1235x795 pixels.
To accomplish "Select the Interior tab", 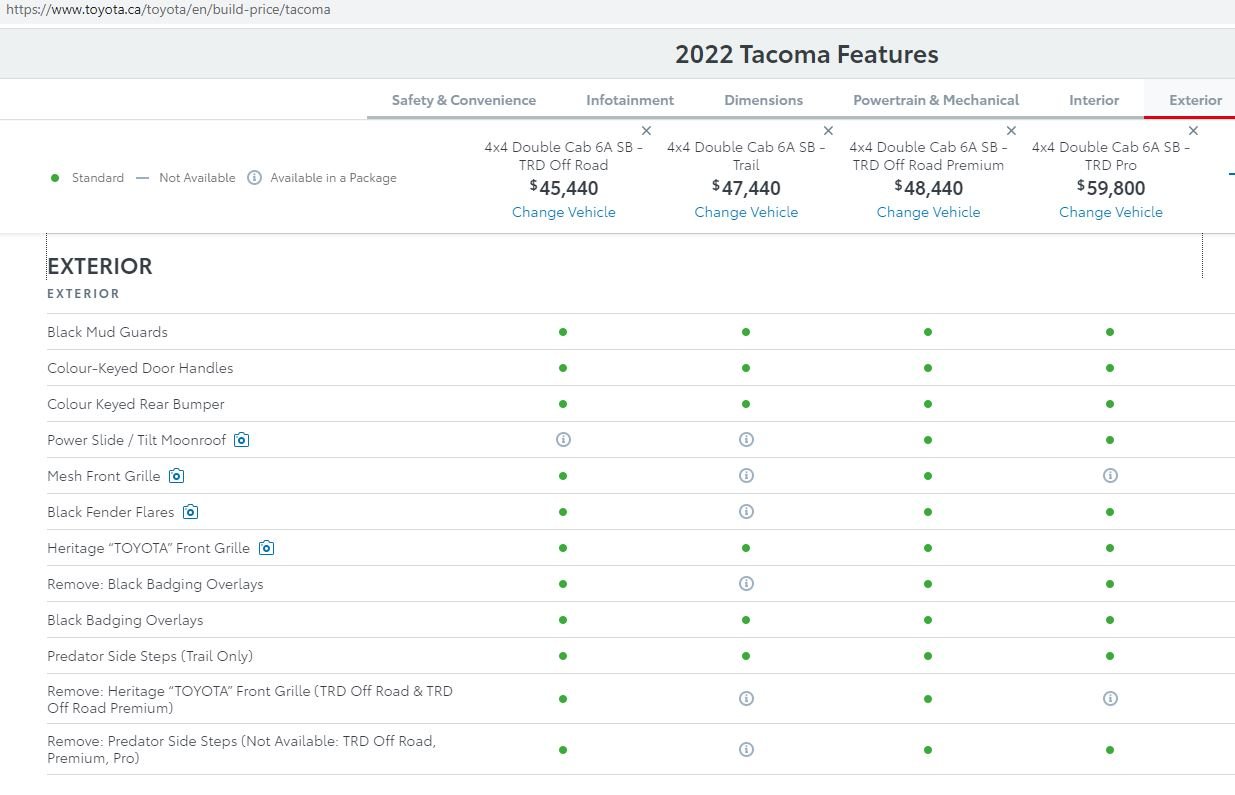I will pyautogui.click(x=1094, y=100).
